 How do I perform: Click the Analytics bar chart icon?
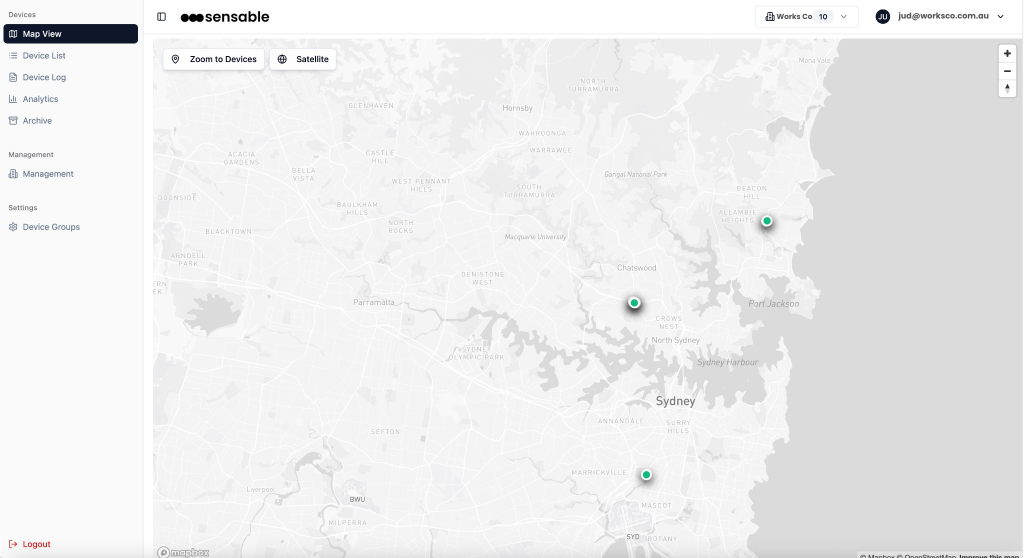click(x=13, y=99)
